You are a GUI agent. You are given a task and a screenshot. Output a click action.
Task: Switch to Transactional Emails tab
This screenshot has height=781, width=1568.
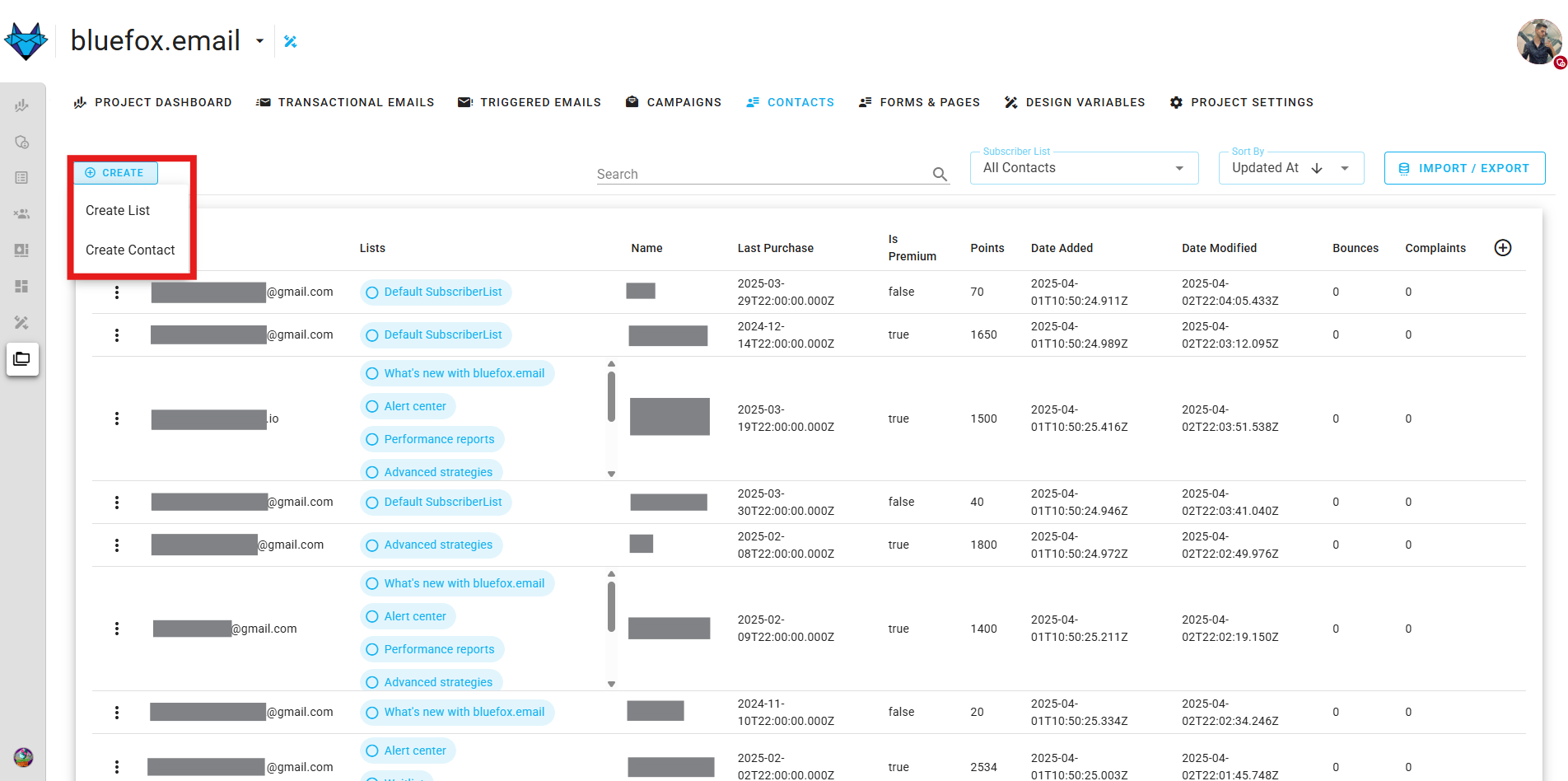click(x=345, y=102)
